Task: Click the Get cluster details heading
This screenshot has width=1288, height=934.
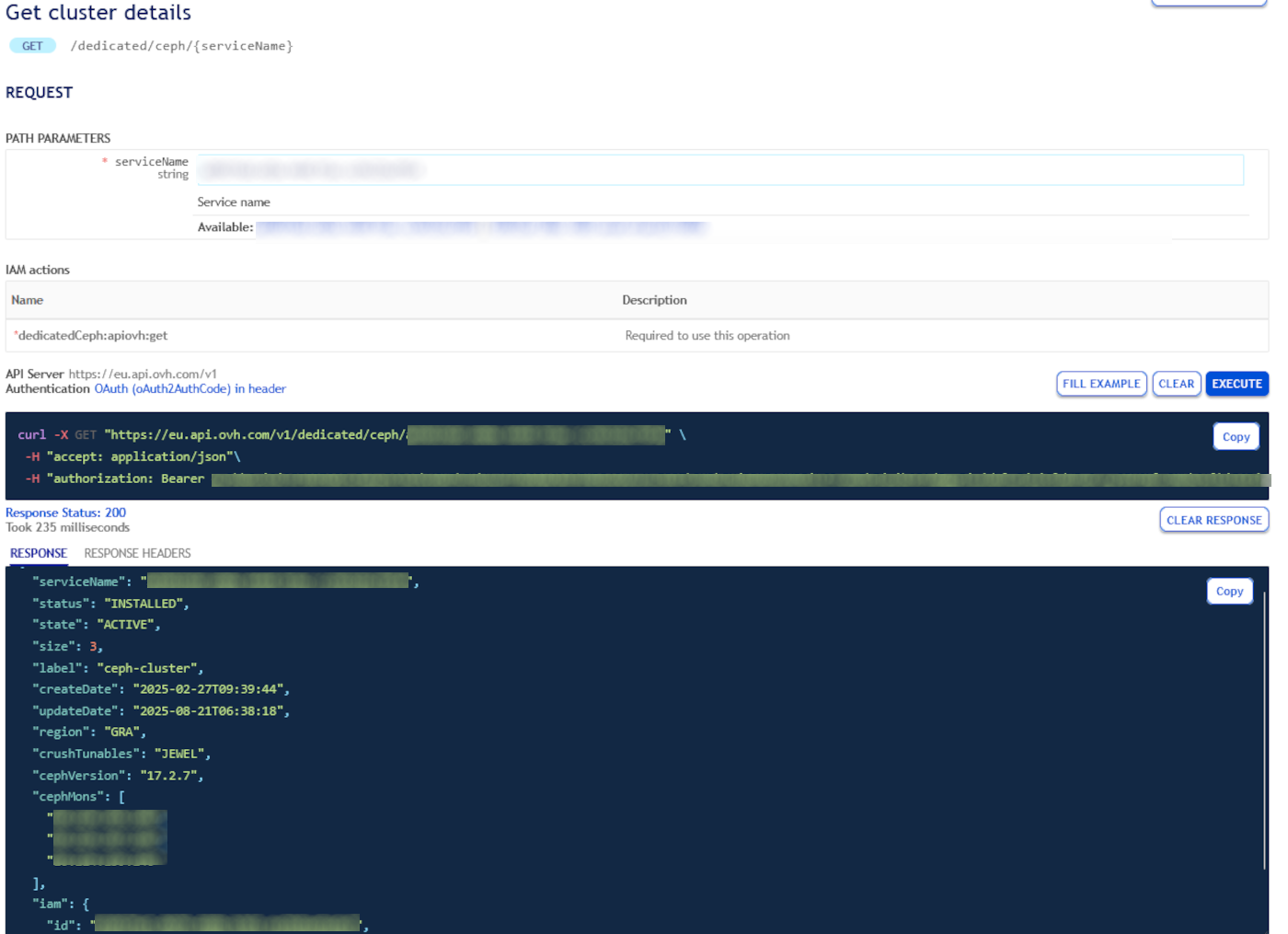Action: 98,13
